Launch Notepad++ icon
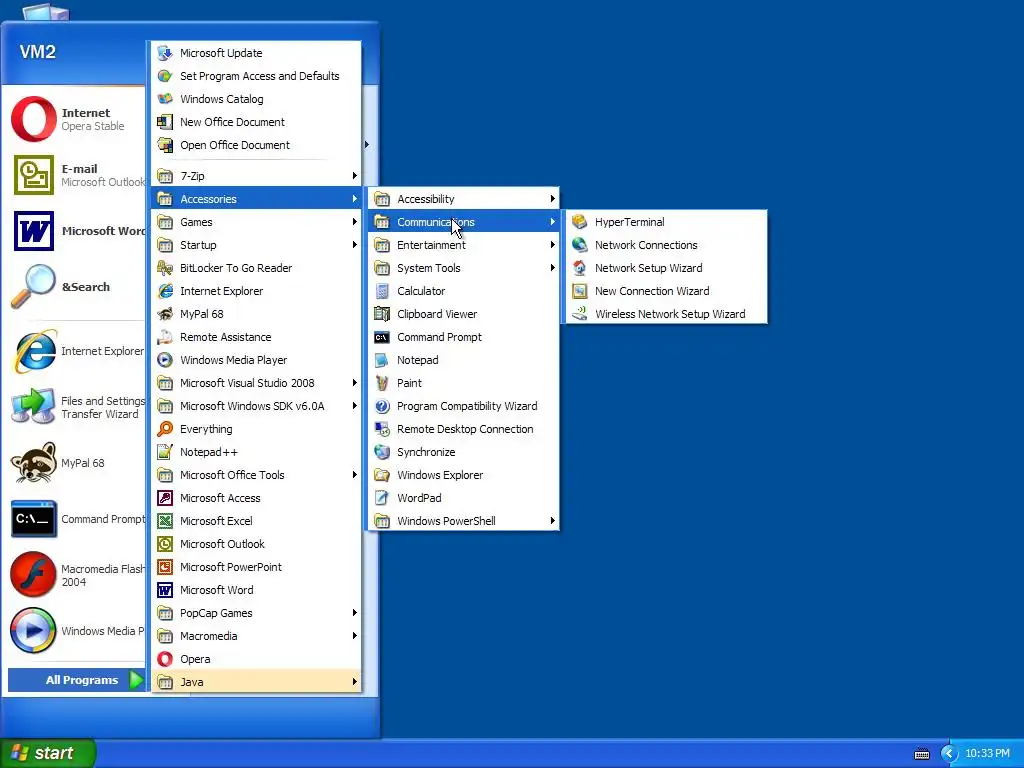This screenshot has width=1024, height=768. 165,452
